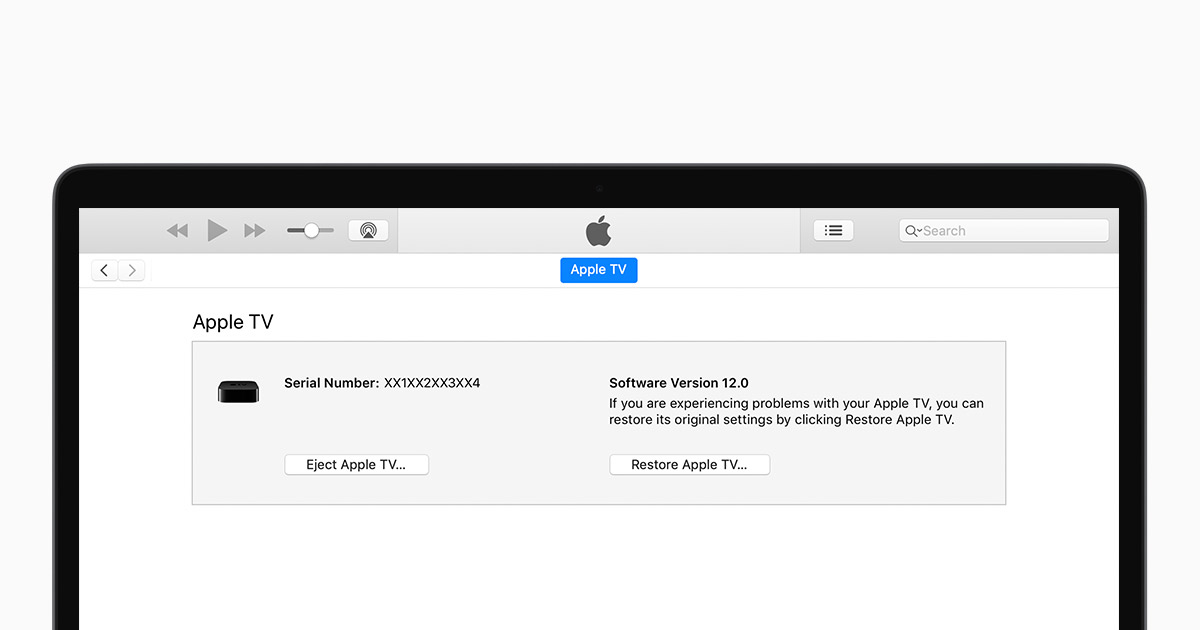
Task: Click the Apple logo in the status display
Action: pos(598,231)
